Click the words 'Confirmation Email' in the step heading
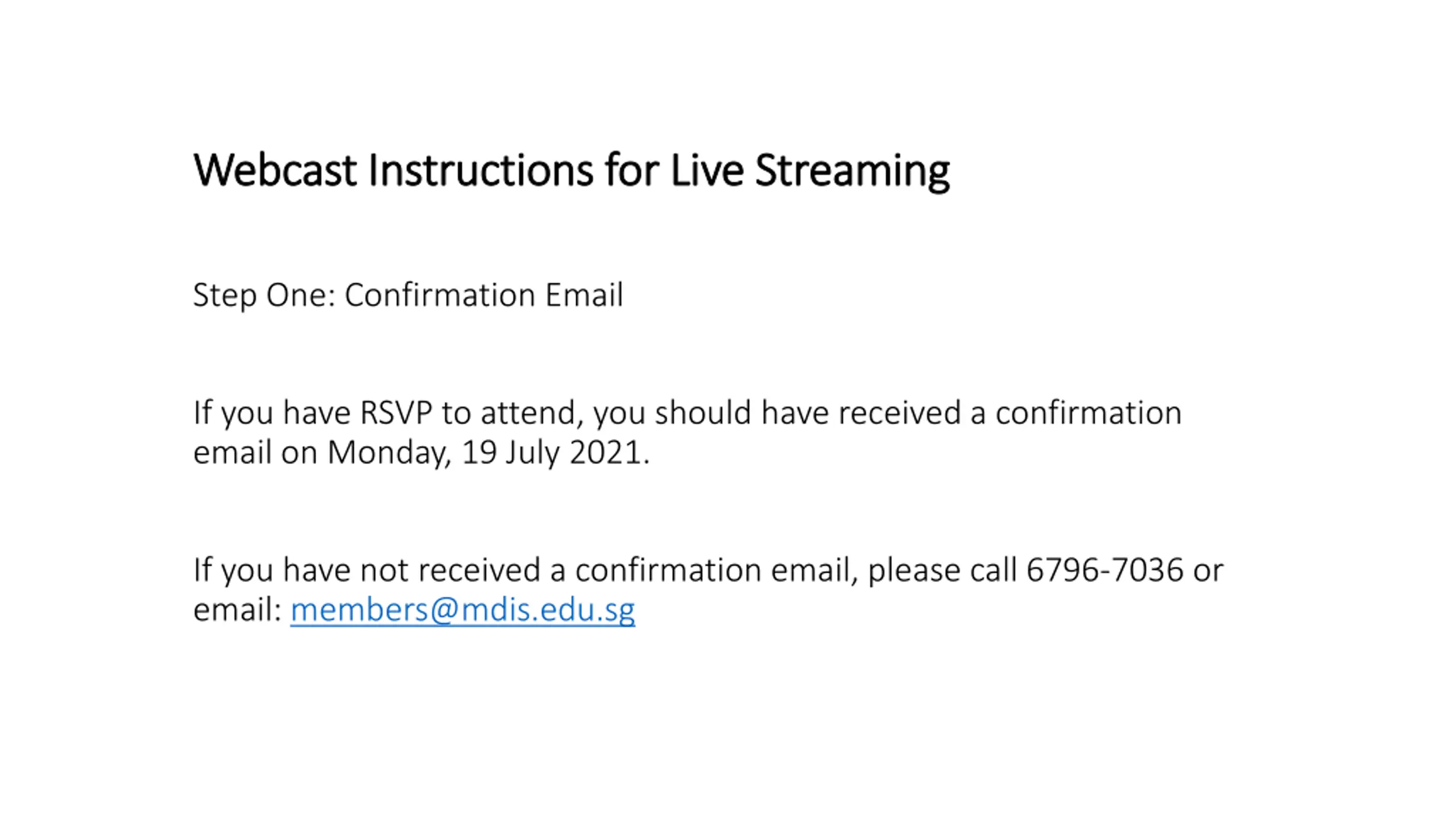Viewport: 1456px width, 819px height. pyautogui.click(x=484, y=295)
